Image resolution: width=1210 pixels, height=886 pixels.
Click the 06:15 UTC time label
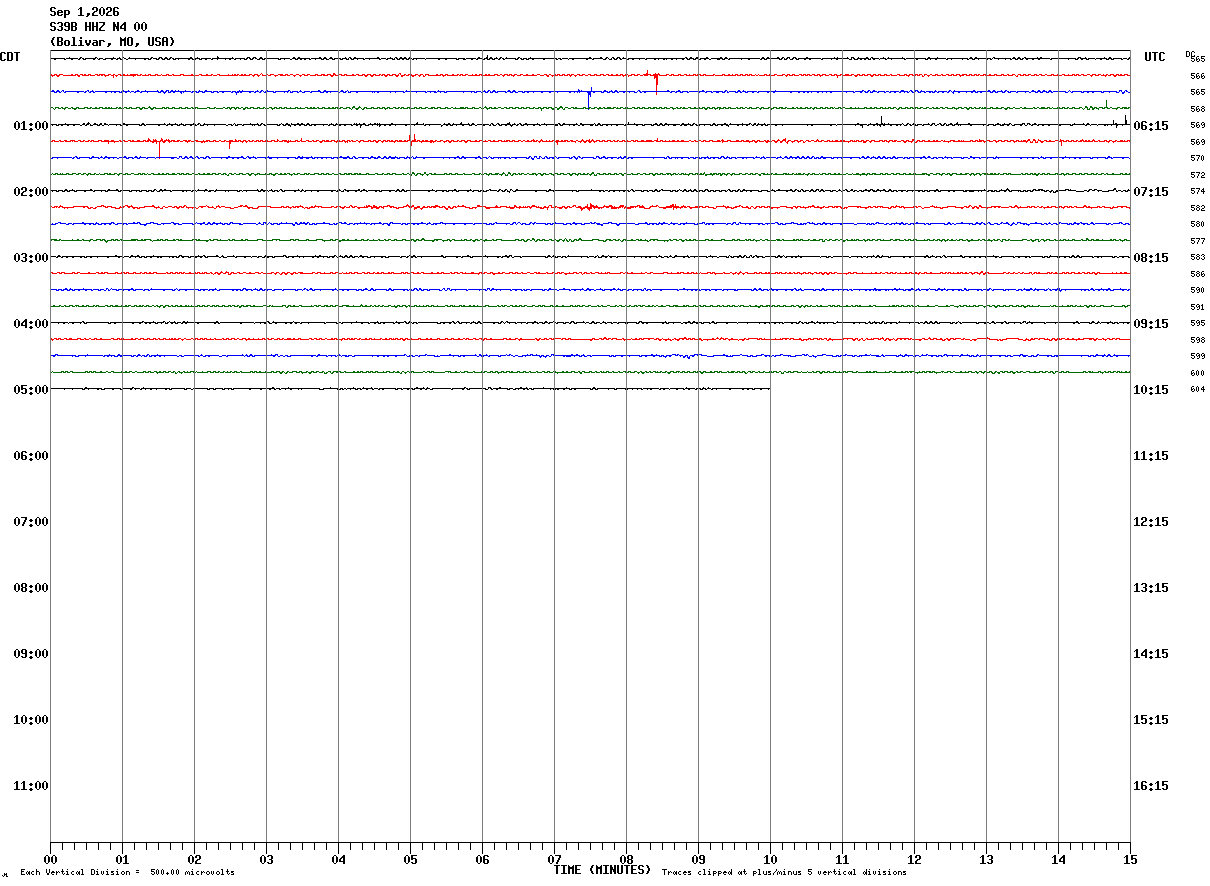pyautogui.click(x=1151, y=126)
